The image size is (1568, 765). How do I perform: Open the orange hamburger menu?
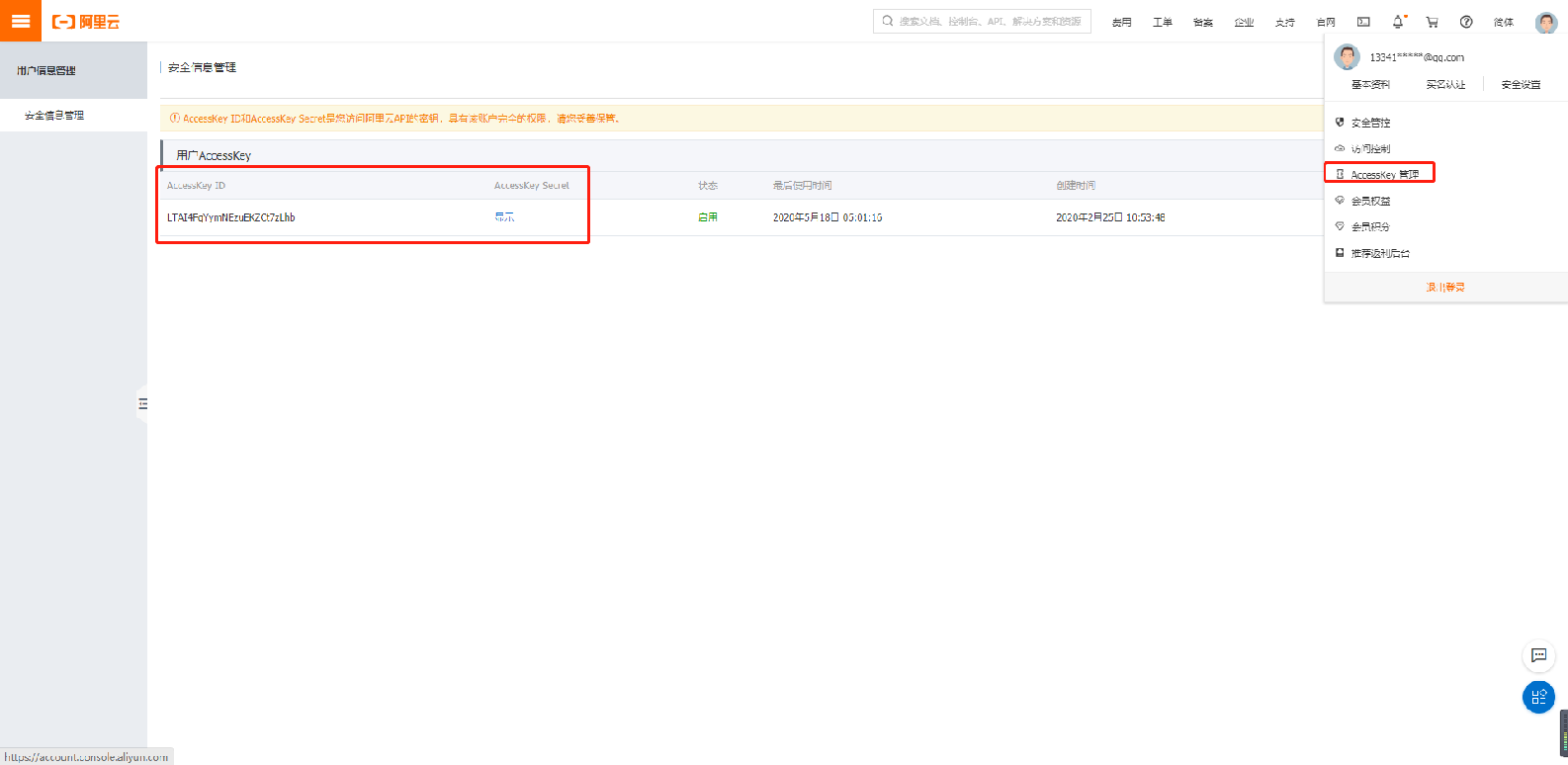tap(20, 21)
